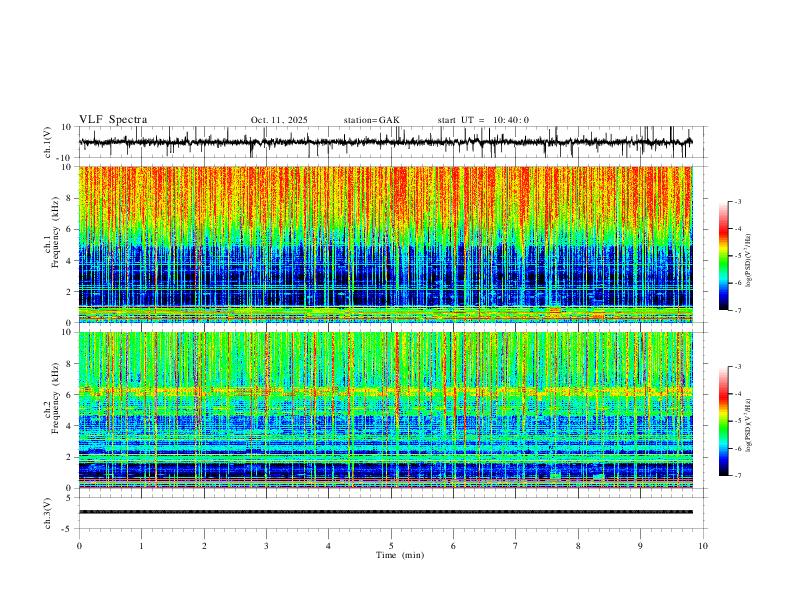The width and height of the screenshot is (792, 612).
Task: Click time axis tick label "5"
Action: coord(391,546)
